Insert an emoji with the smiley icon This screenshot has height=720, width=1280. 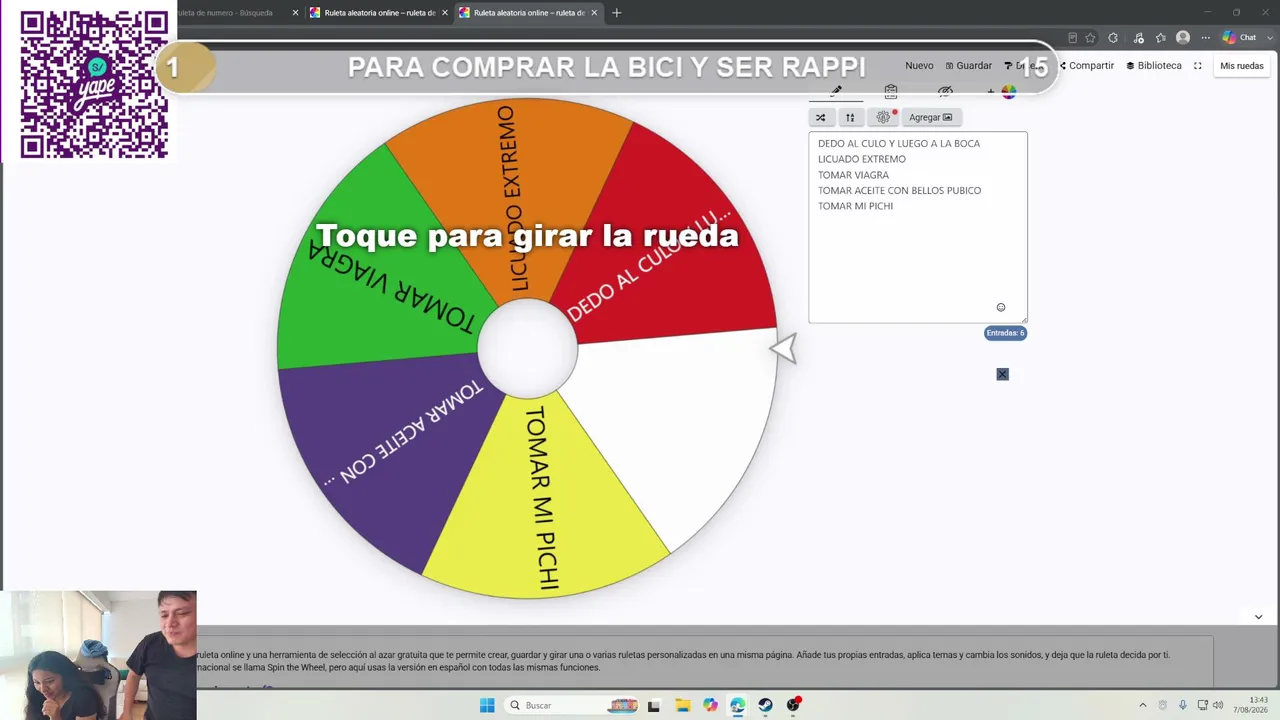point(1001,307)
